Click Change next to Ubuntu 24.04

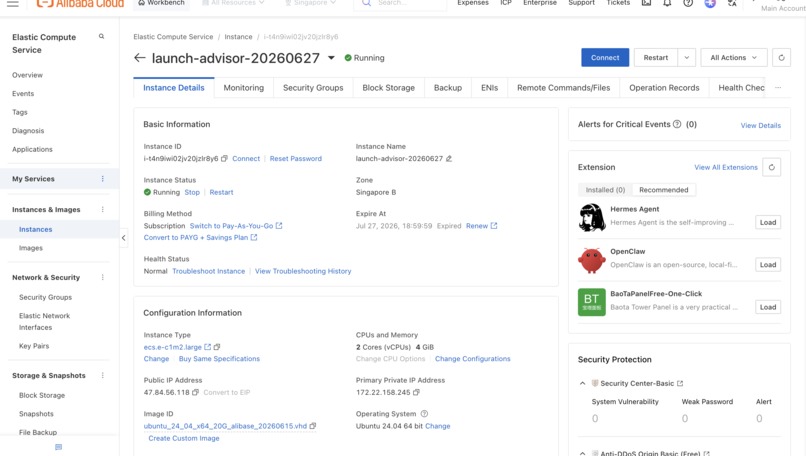pyautogui.click(x=437, y=426)
